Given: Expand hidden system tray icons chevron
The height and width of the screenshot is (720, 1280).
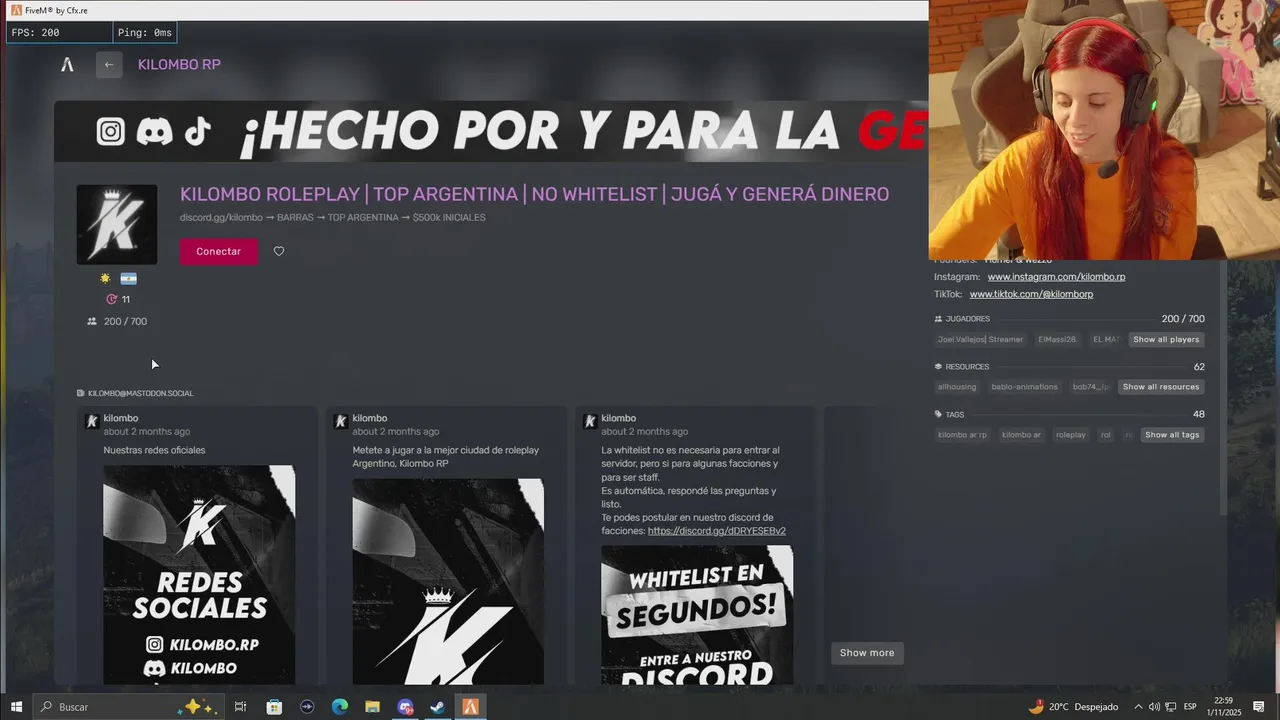Looking at the screenshot, I should pyautogui.click(x=1138, y=707).
